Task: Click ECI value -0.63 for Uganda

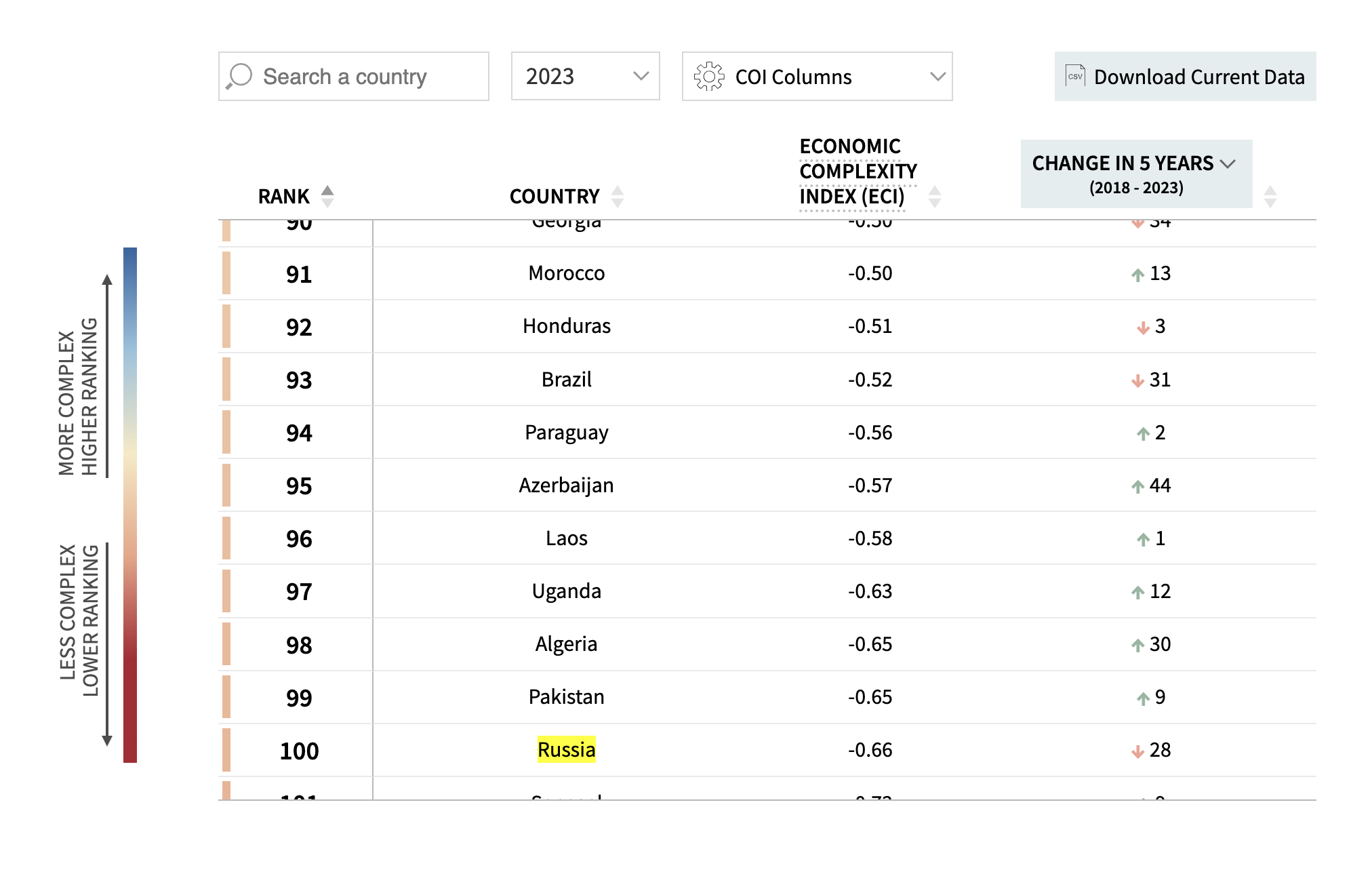Action: (x=870, y=591)
